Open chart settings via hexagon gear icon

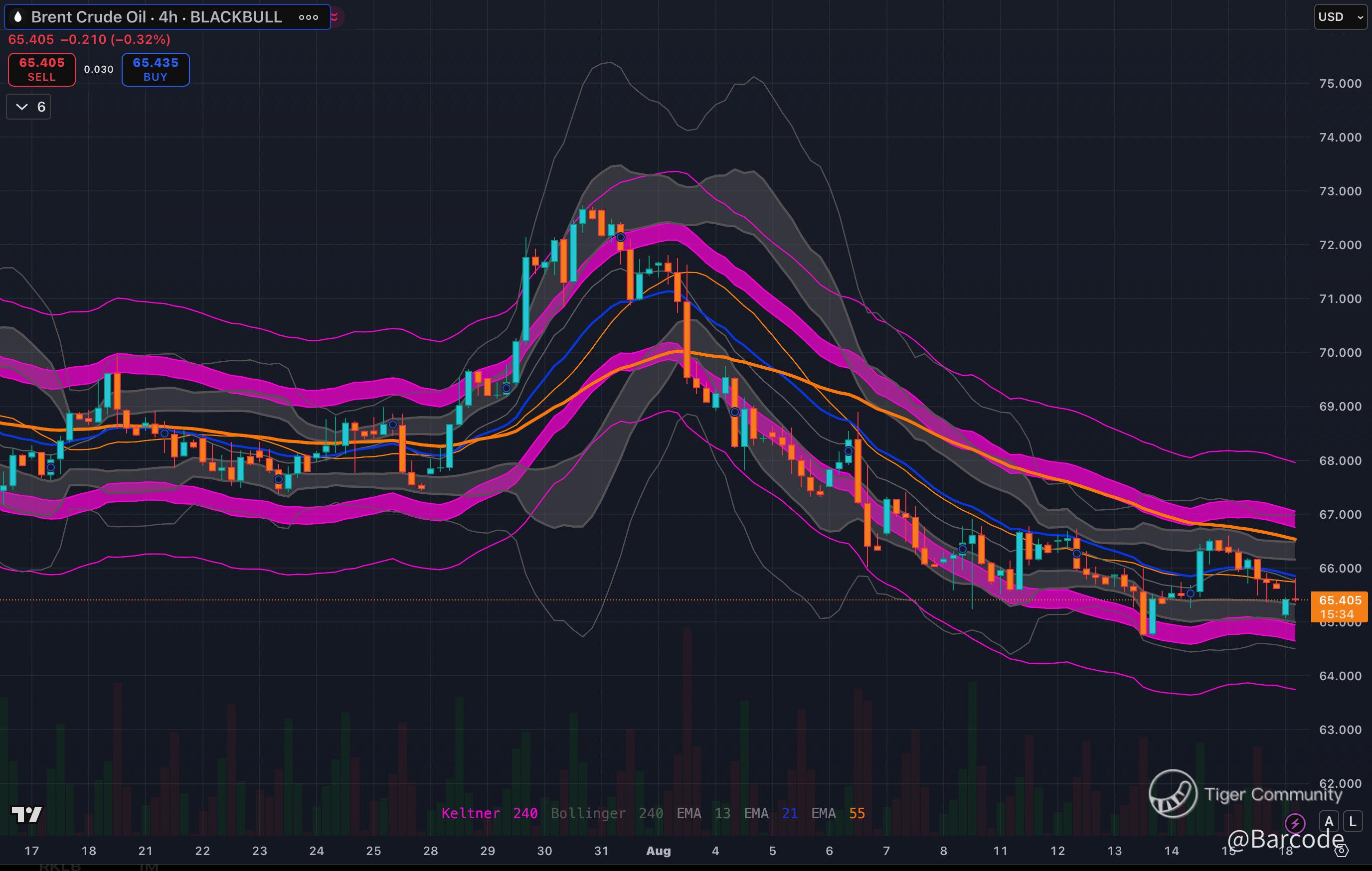1342,851
